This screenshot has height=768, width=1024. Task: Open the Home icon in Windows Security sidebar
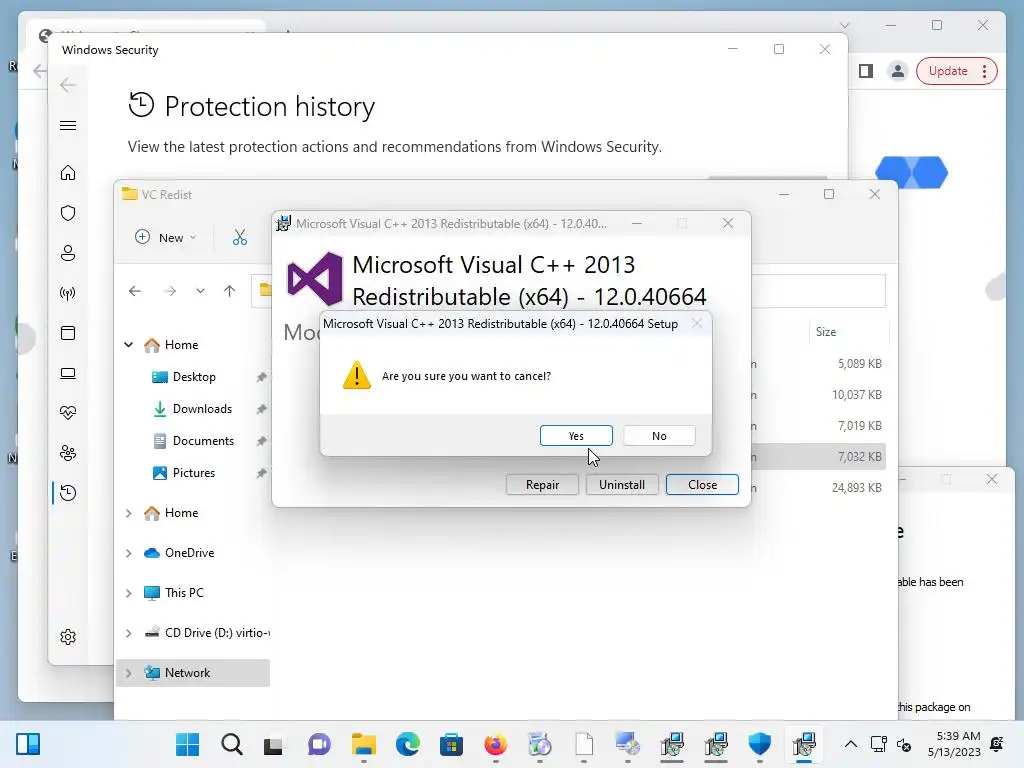(x=68, y=173)
